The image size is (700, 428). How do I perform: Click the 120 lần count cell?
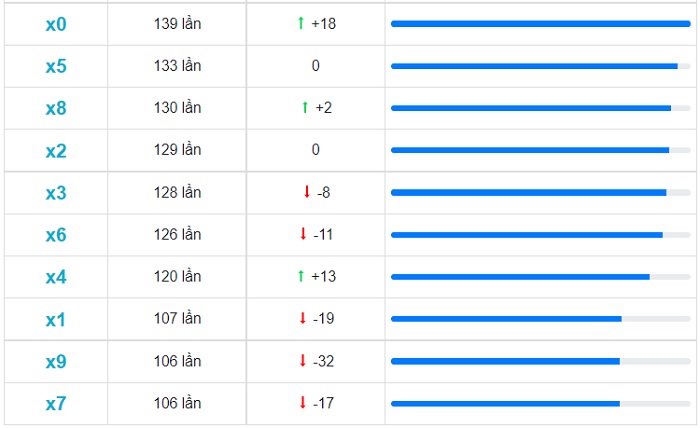tap(177, 276)
